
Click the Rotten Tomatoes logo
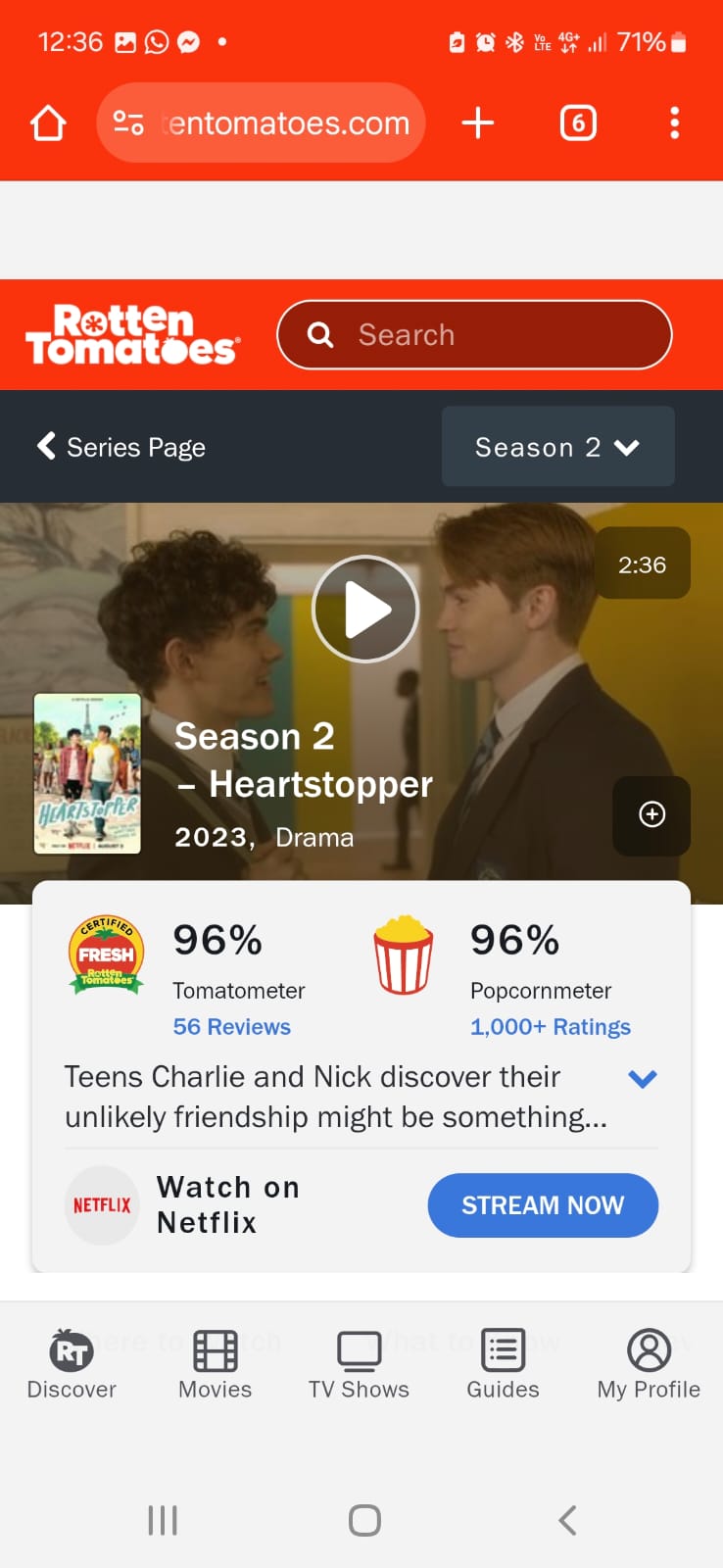click(132, 335)
